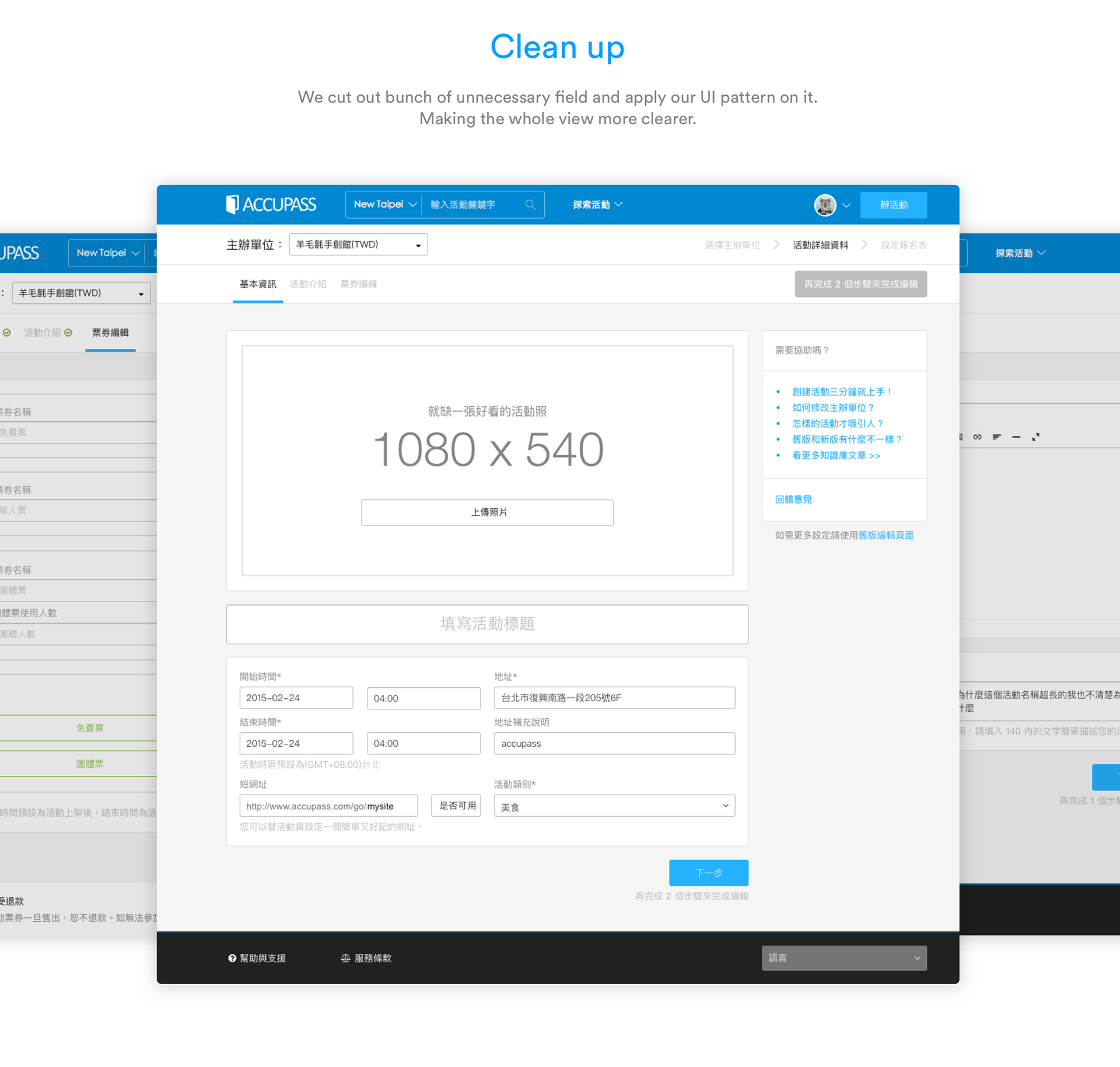Viewport: 1120px width, 1067px height.
Task: Open the New Taipei city dropdown
Action: click(384, 205)
